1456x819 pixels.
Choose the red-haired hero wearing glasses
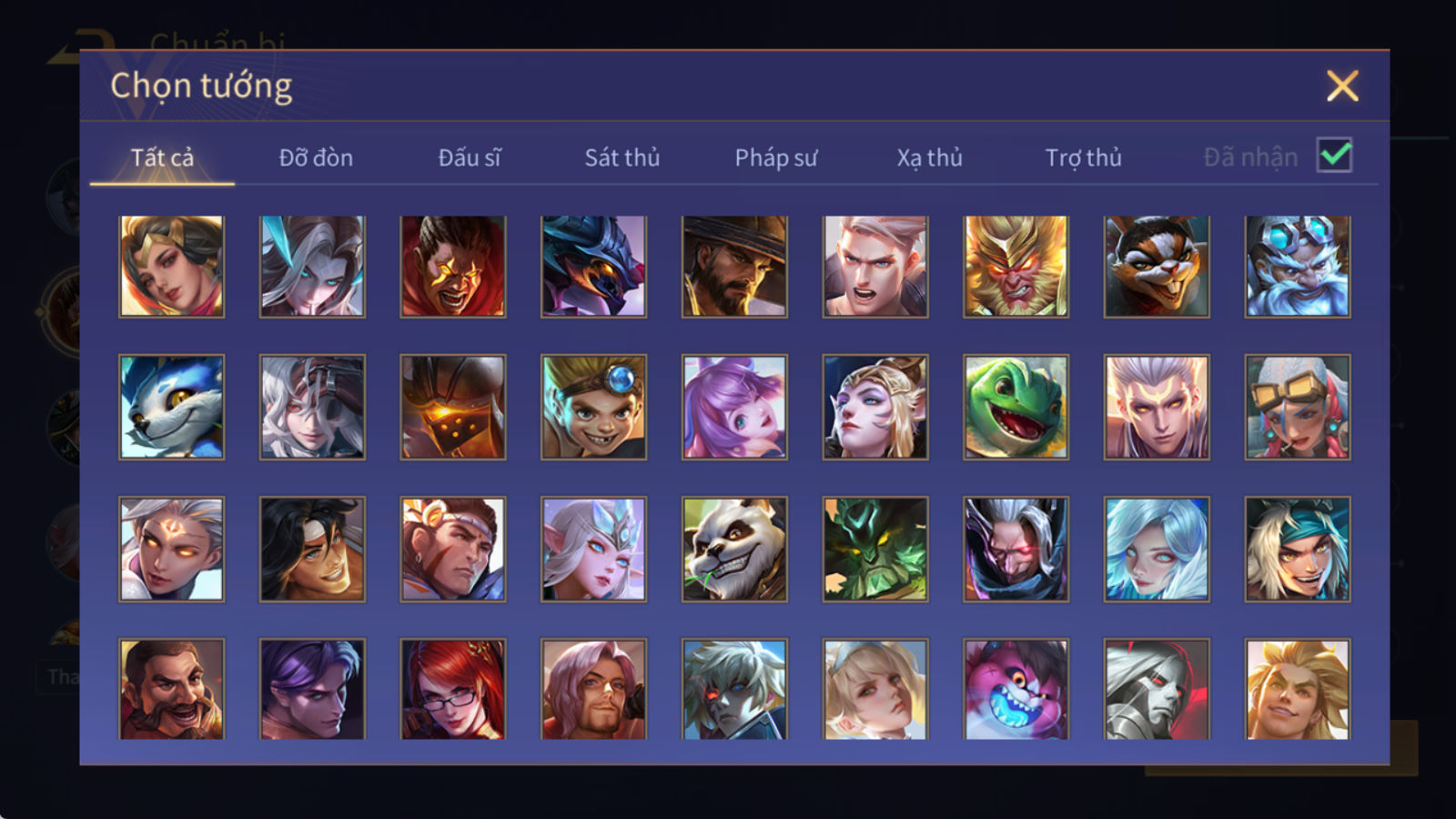(x=453, y=689)
